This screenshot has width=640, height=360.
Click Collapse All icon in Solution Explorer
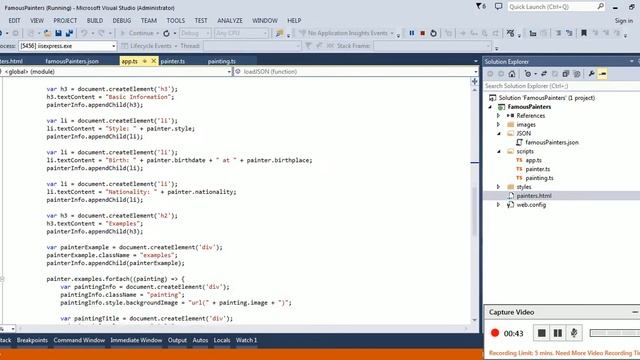(565, 74)
